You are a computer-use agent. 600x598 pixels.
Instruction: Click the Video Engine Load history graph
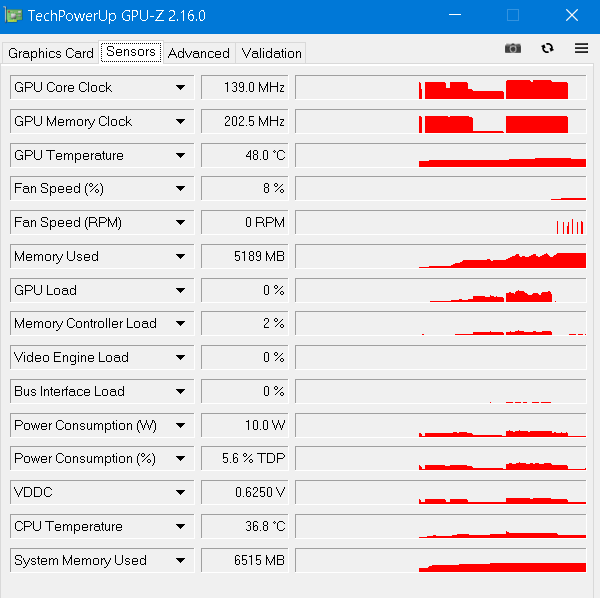click(441, 357)
